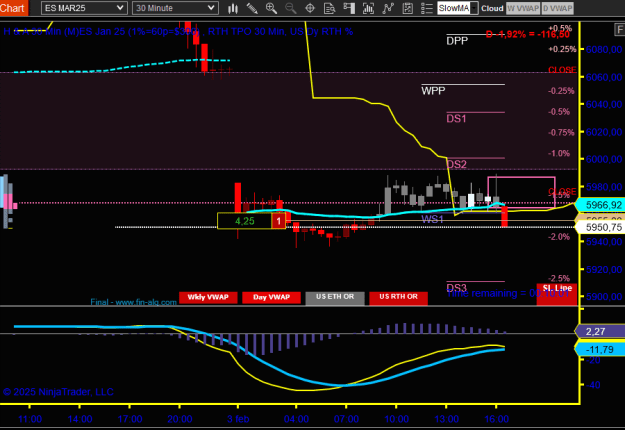Click the WS1 weekly support label
Screen dimensions: 625x430
(432, 219)
